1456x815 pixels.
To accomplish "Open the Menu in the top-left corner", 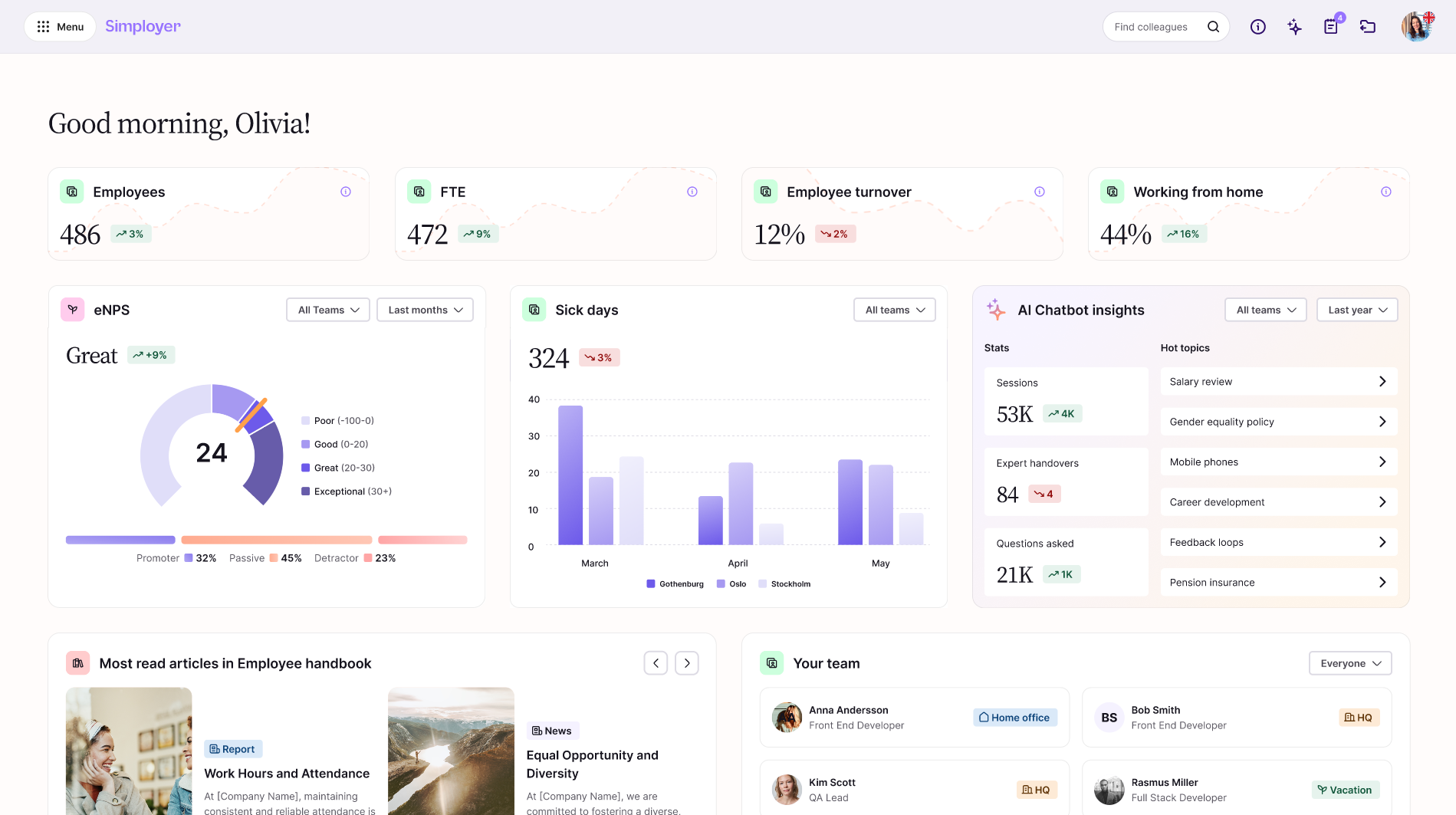I will coord(60,26).
